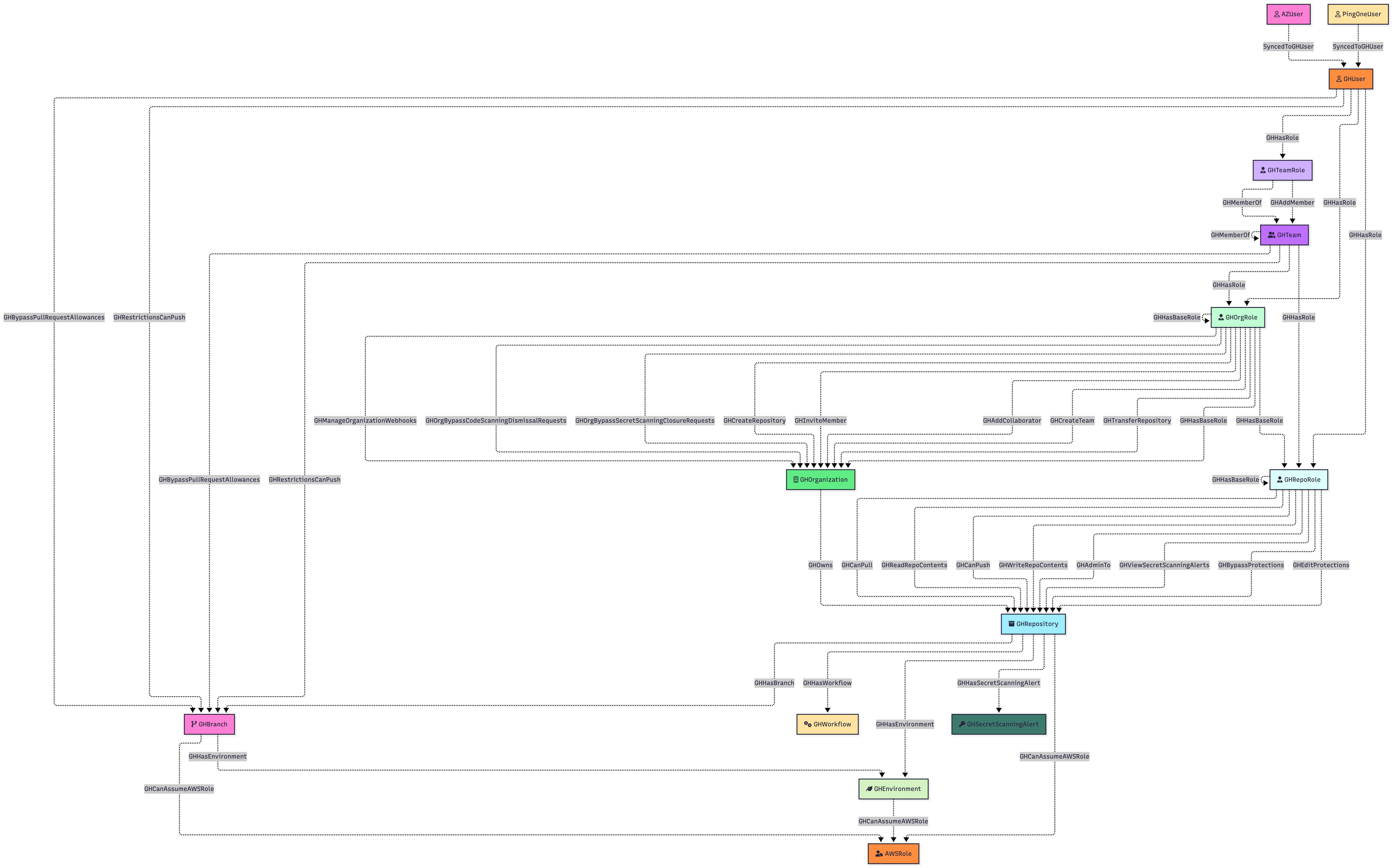Click the GHAddCollaborator edge label
This screenshot has width=1392, height=868.
tap(1012, 421)
